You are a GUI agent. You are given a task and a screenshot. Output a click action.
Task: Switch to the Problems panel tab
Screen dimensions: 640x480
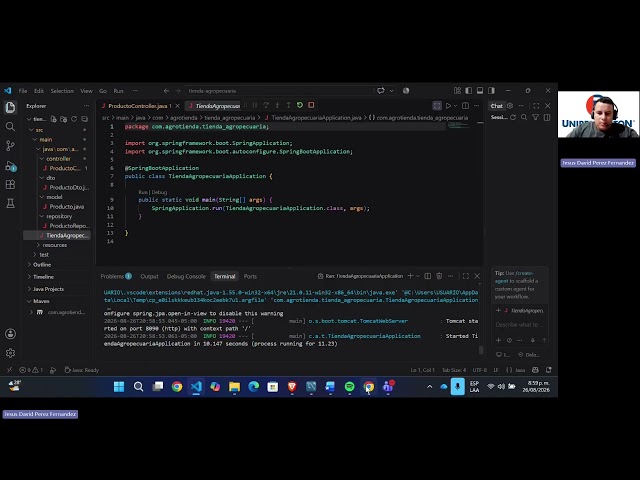pyautogui.click(x=116, y=276)
